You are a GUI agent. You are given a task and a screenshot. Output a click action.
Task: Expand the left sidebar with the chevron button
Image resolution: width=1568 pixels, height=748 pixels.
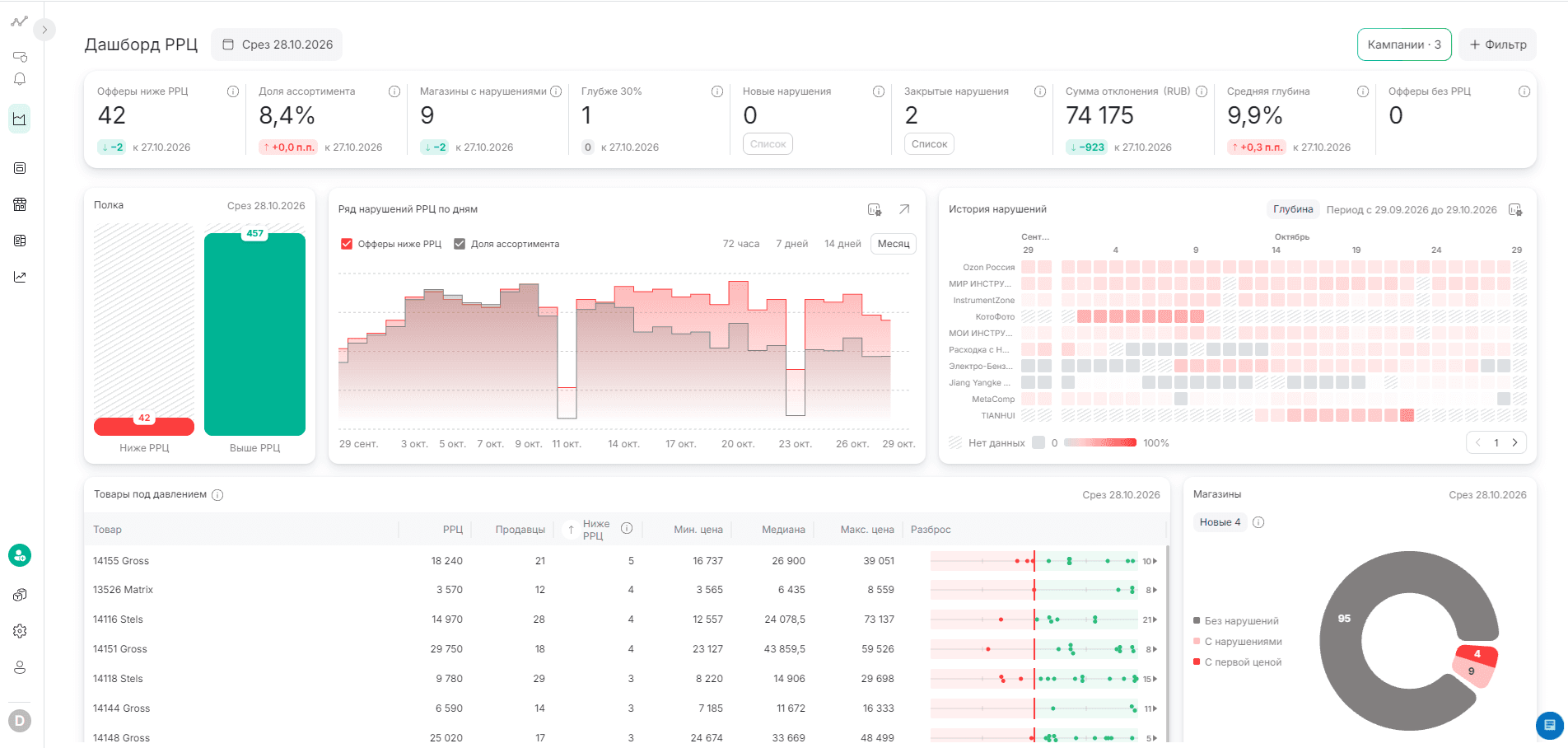tap(44, 30)
